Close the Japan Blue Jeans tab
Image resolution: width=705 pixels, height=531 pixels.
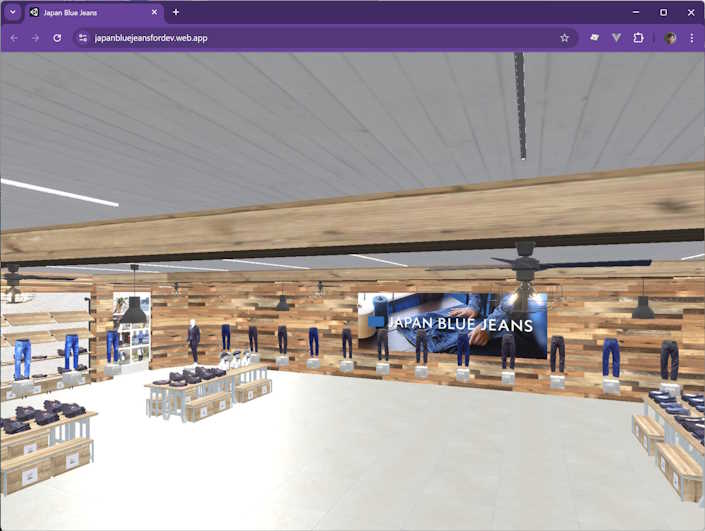tap(155, 13)
